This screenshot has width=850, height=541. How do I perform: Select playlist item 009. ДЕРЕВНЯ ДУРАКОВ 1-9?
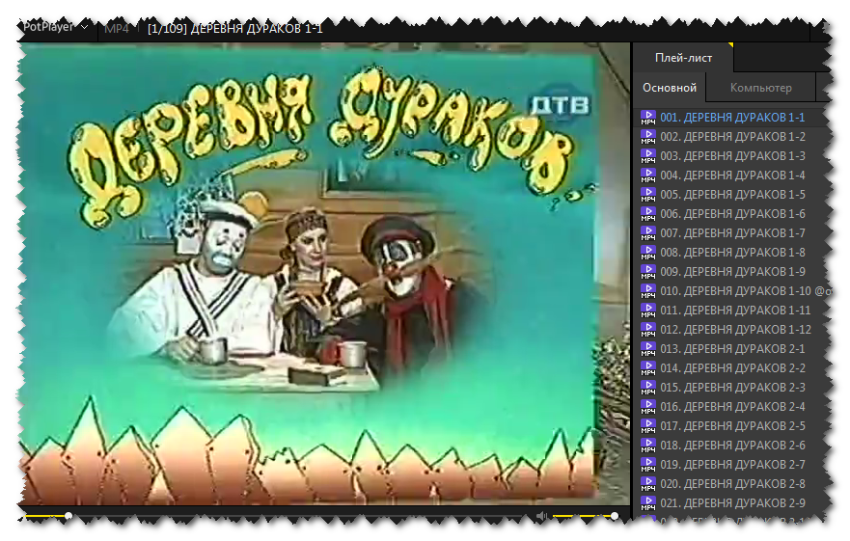(732, 272)
